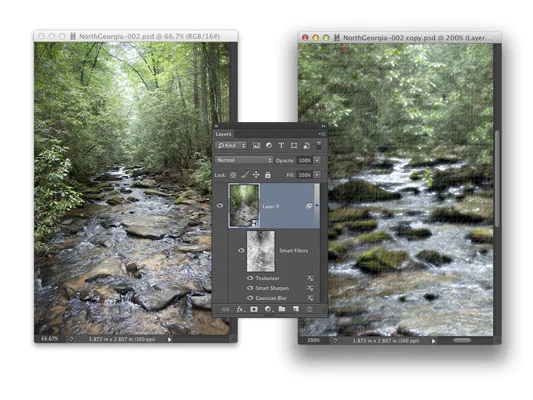533x400 pixels.
Task: Click document size info in NorthGeorgia-002.psd status bar
Action: [x=122, y=339]
